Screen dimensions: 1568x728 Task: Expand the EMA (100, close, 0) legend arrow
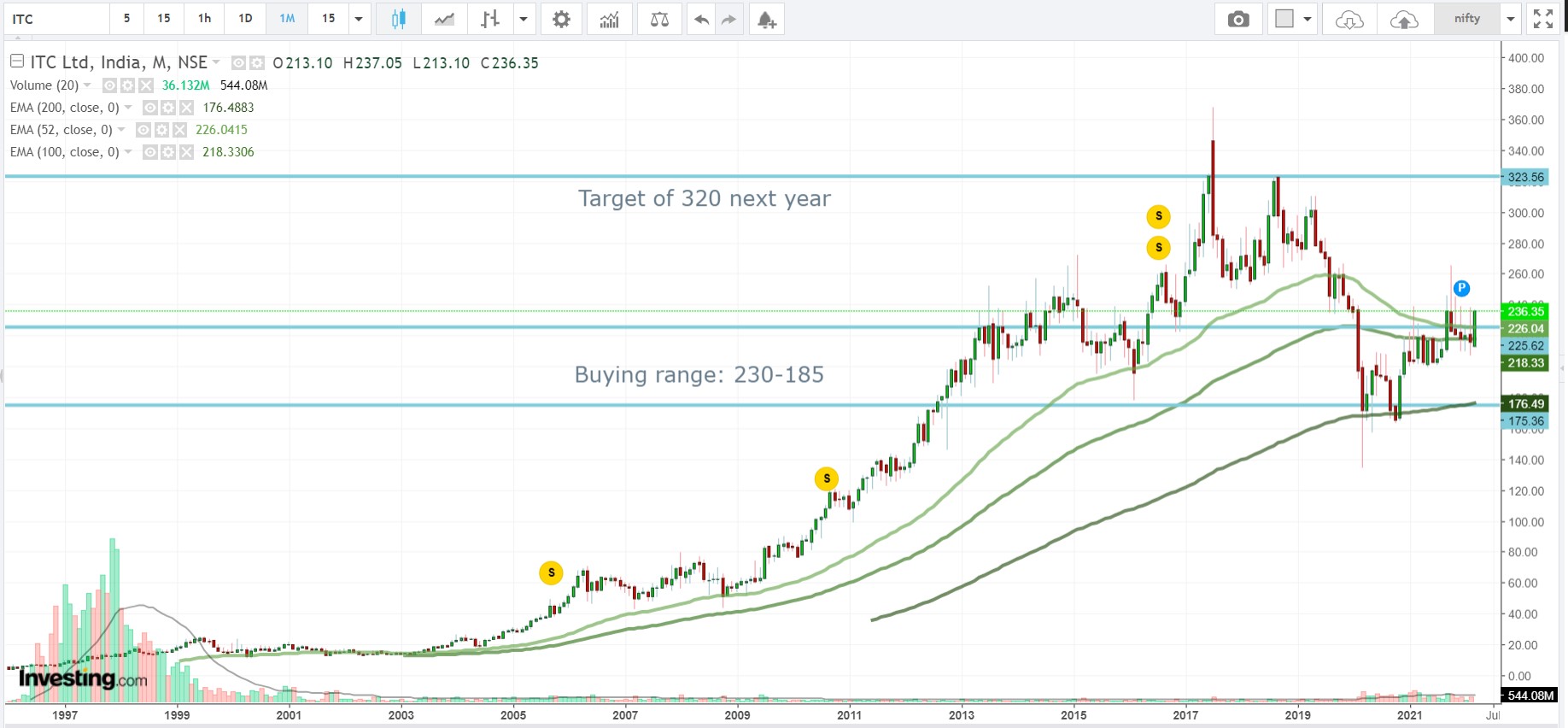point(128,151)
